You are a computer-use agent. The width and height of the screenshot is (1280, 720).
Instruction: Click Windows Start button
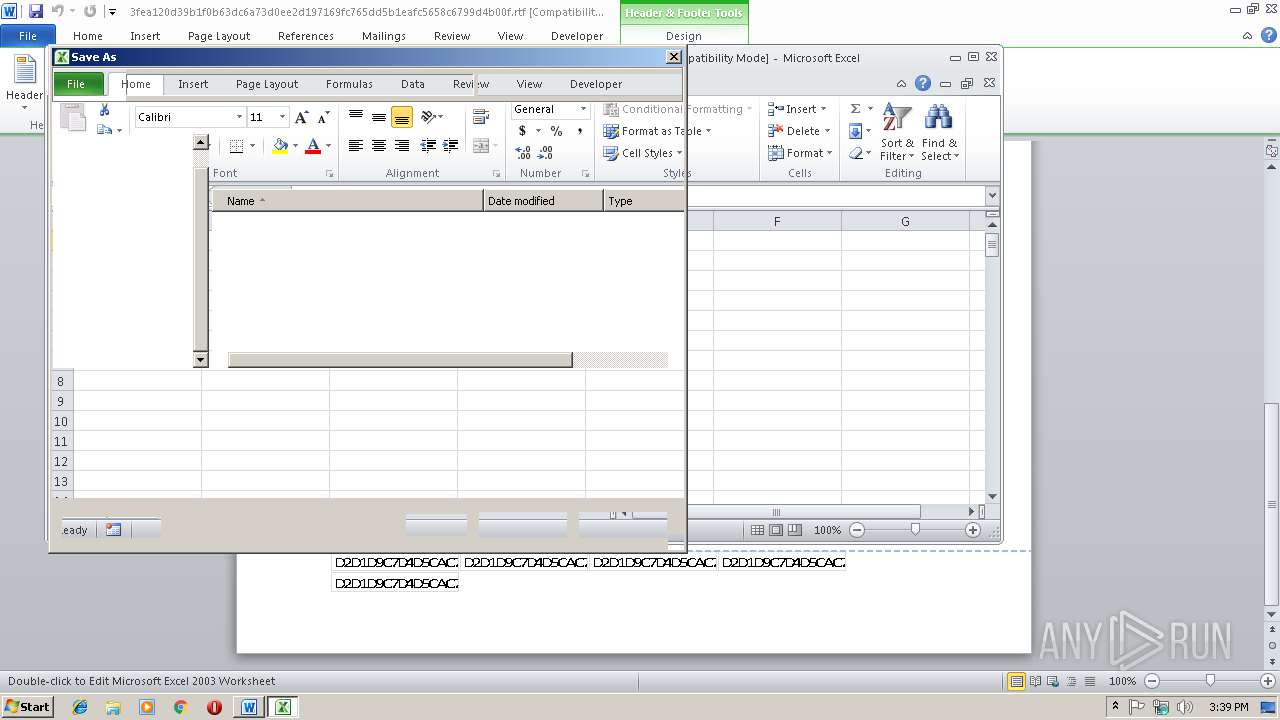pyautogui.click(x=28, y=707)
